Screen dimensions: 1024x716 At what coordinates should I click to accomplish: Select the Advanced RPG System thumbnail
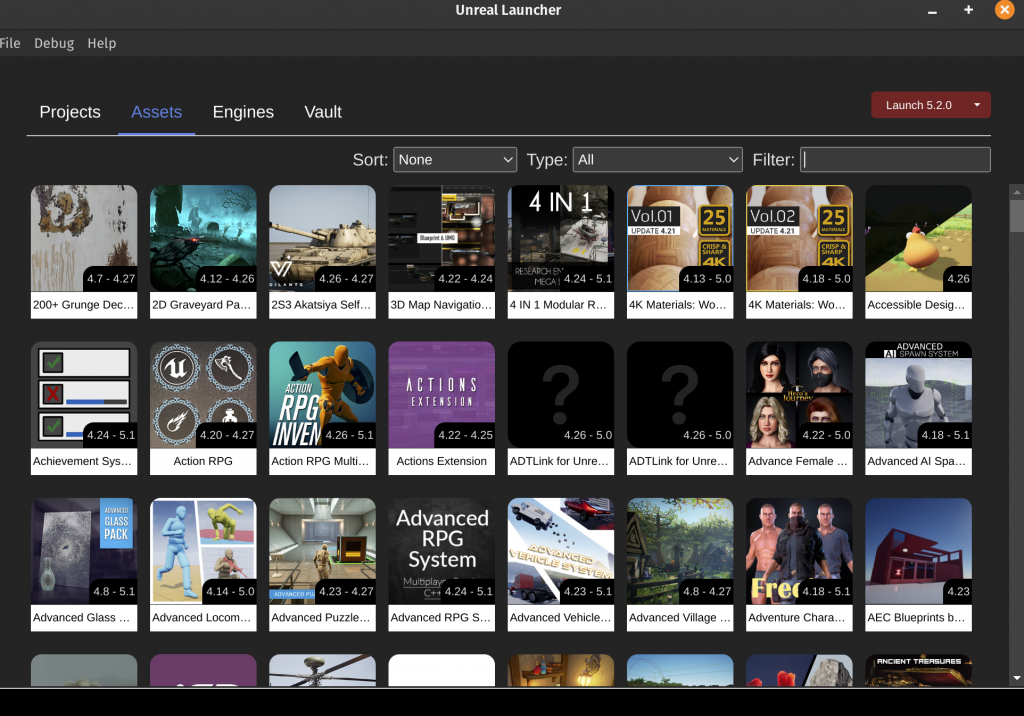441,551
